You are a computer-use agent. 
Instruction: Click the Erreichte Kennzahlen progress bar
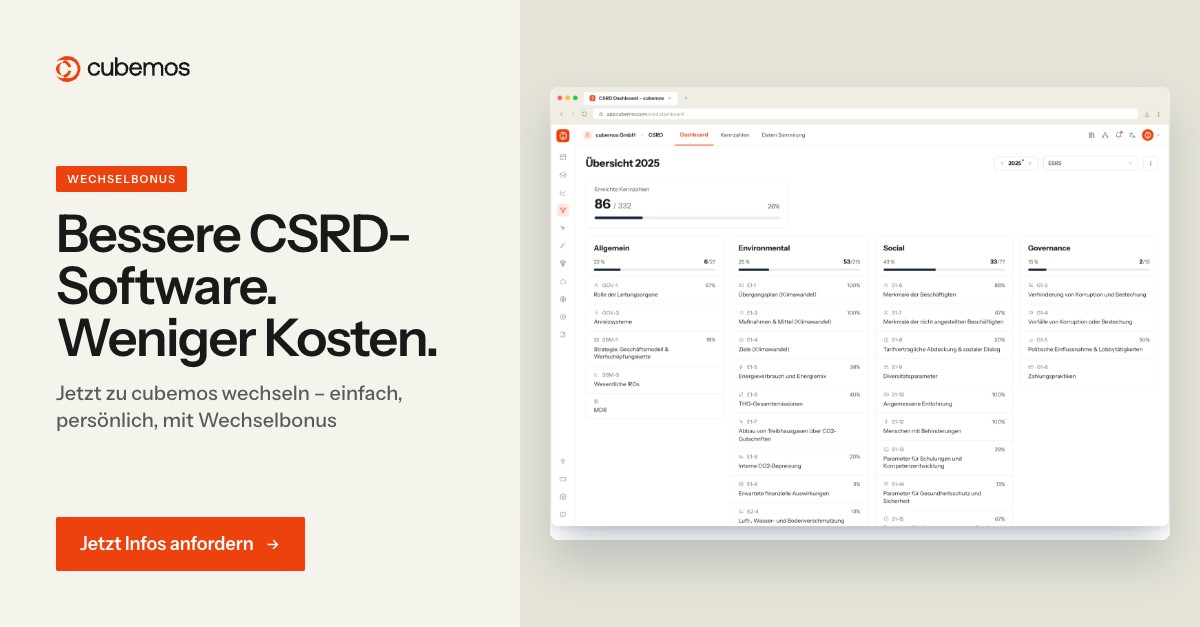pos(687,217)
